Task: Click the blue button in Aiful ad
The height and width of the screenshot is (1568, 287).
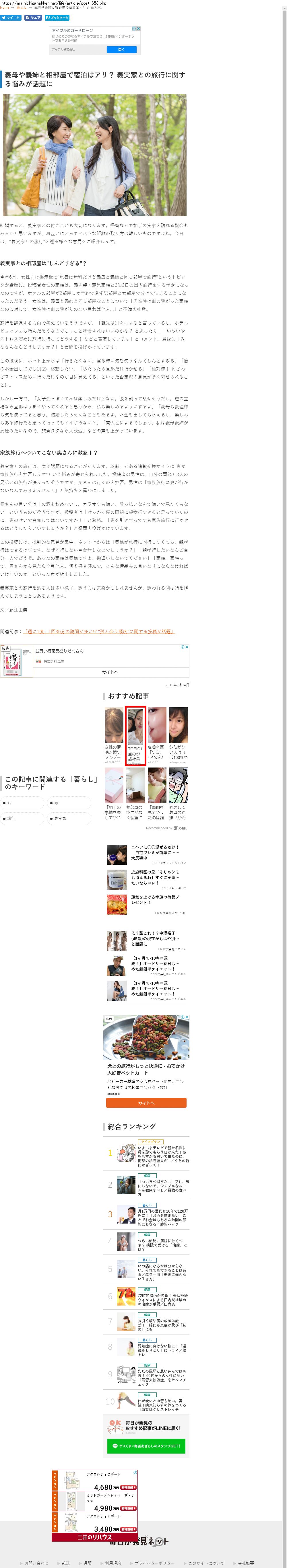Action: pos(121,49)
